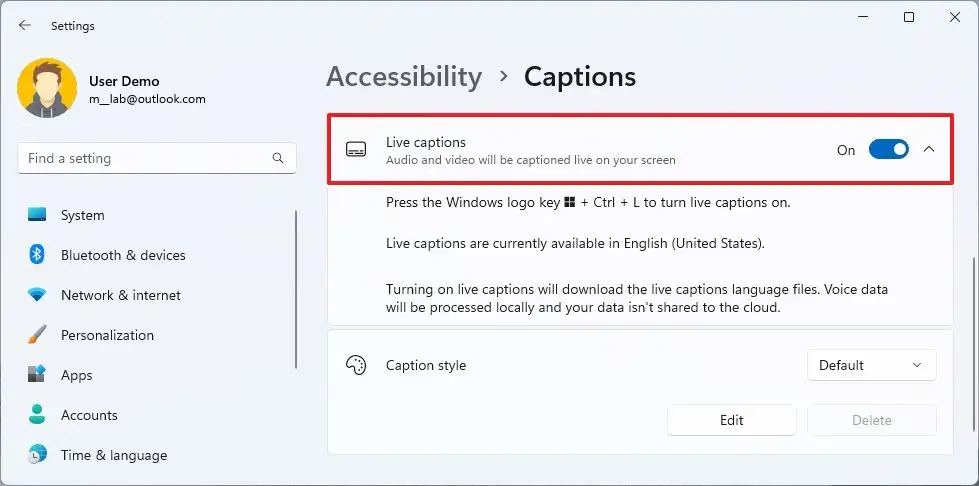This screenshot has height=486, width=979.
Task: Collapse the Live captions section chevron
Action: (929, 150)
